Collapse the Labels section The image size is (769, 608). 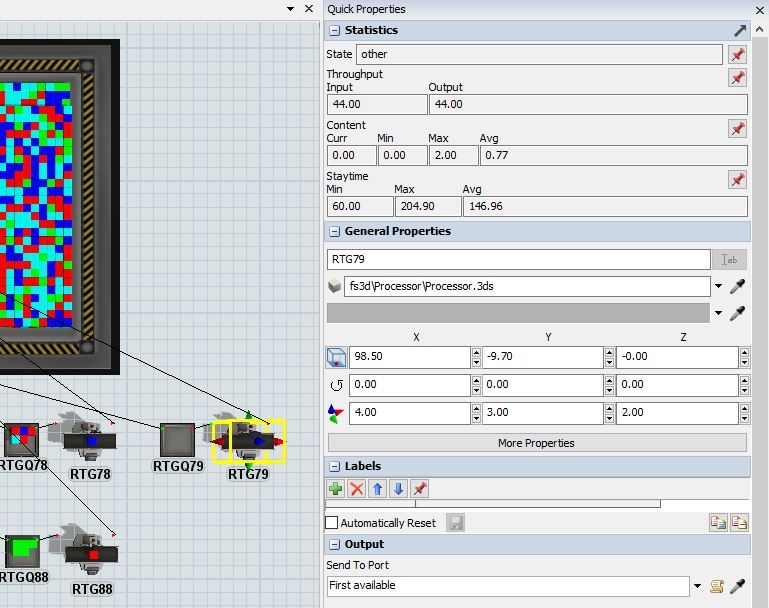tap(334, 466)
